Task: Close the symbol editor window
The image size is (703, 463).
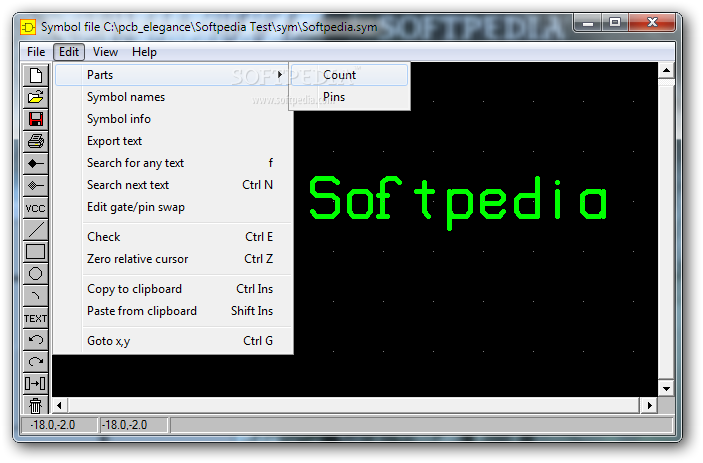Action: 652,23
